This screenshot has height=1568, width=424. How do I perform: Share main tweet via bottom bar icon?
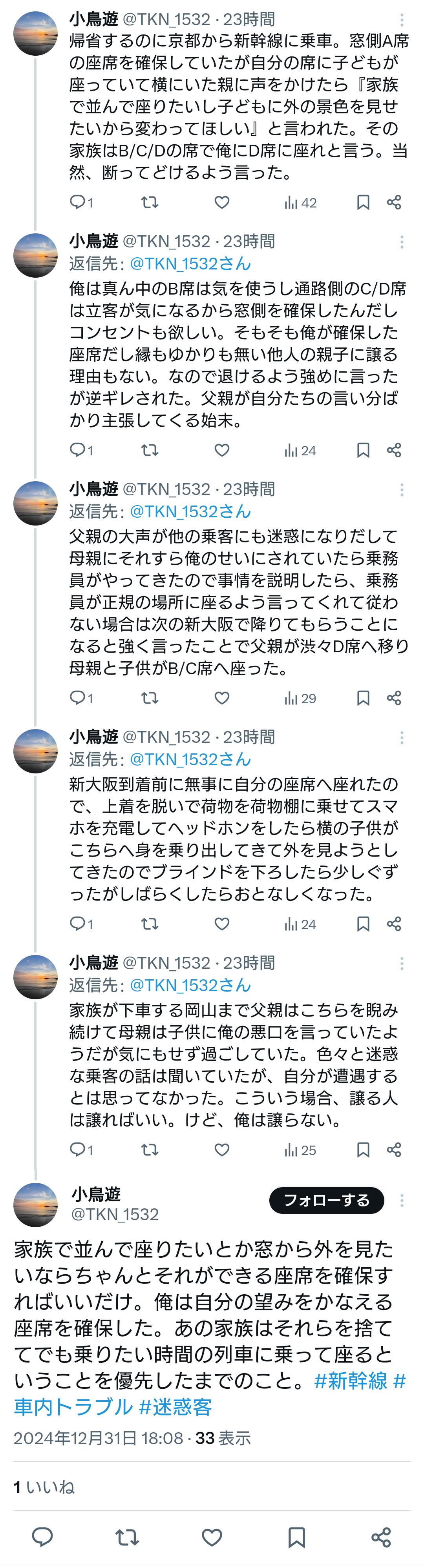click(x=381, y=1537)
